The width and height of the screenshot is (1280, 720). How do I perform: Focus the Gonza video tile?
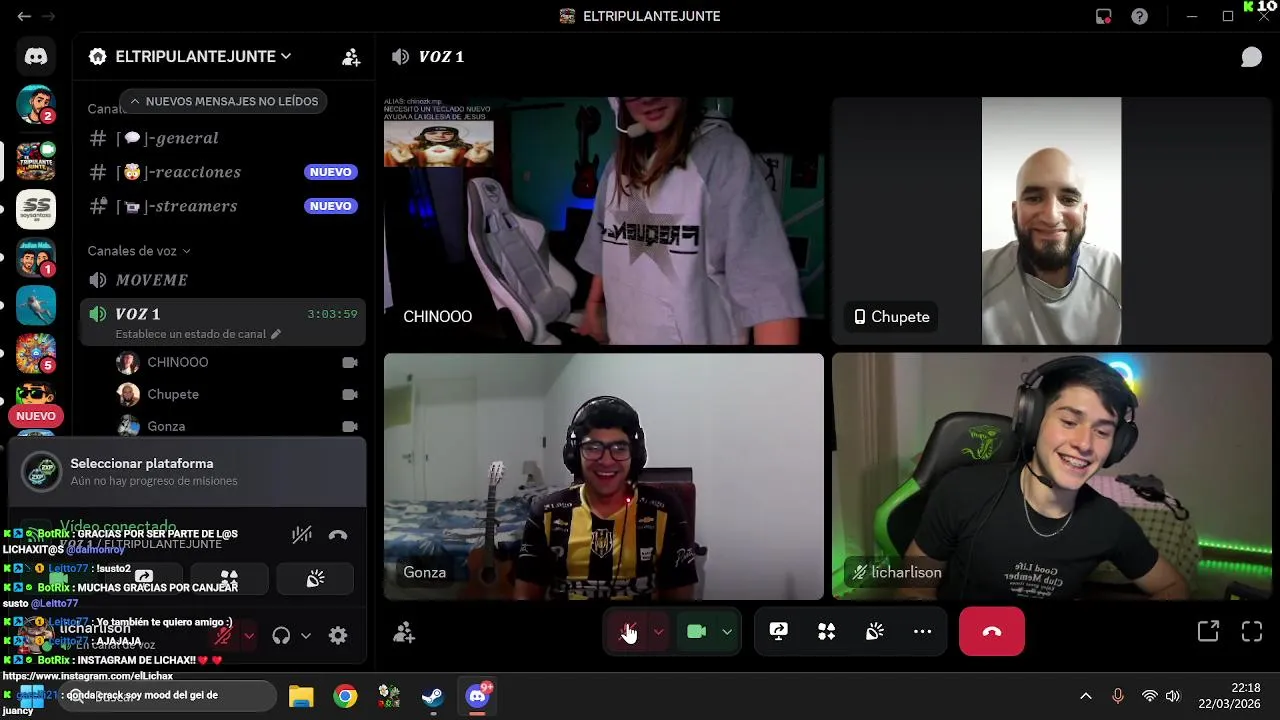(x=604, y=476)
